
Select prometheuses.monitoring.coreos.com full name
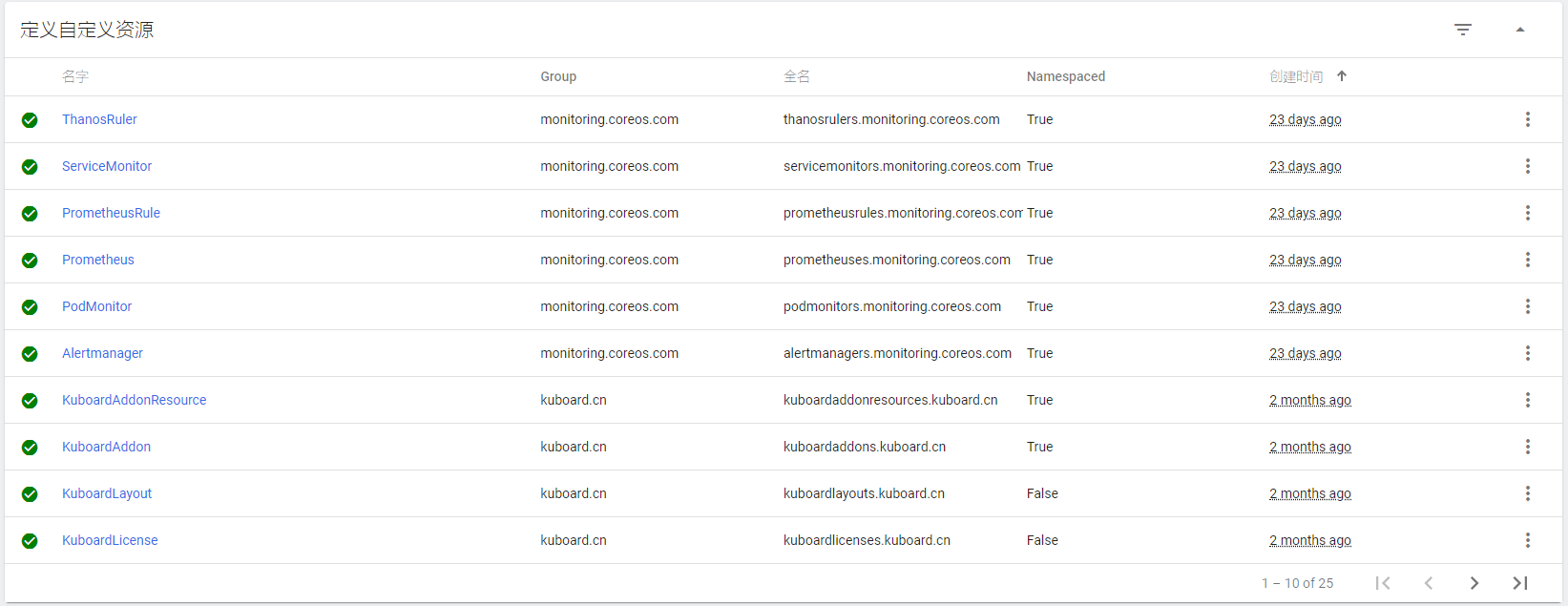897,260
